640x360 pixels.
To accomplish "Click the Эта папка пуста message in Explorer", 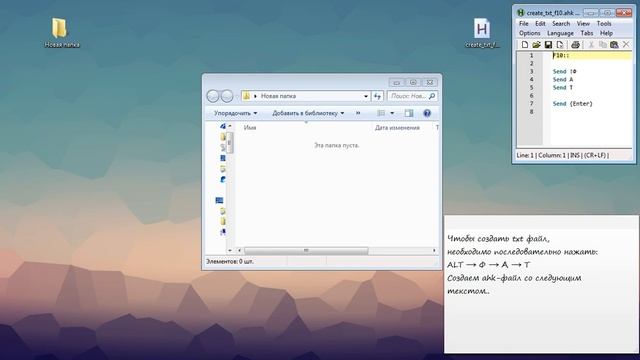I will tap(337, 145).
